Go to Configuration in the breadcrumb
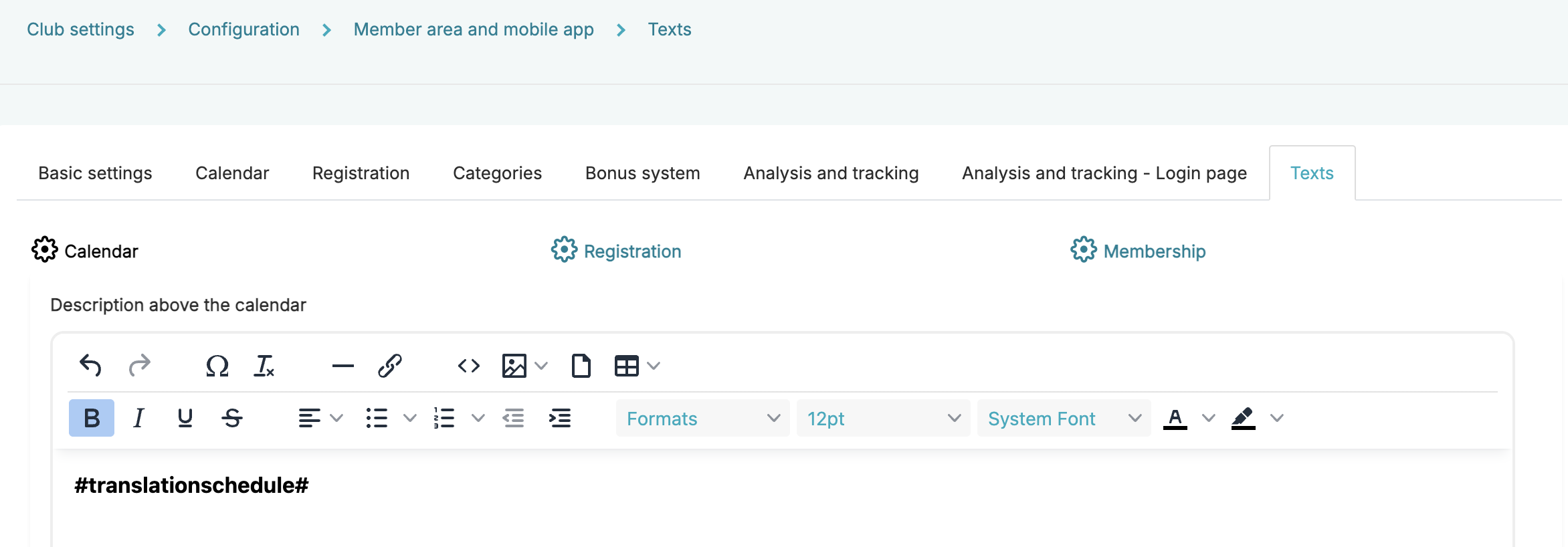1568x547 pixels. pos(243,29)
